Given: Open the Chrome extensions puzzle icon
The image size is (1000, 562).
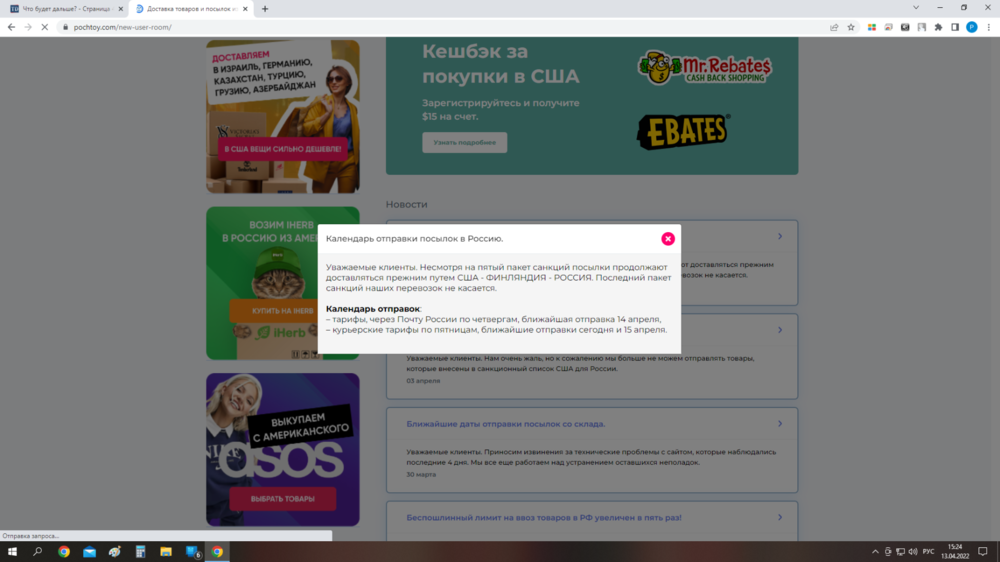Looking at the screenshot, I should coord(938,27).
